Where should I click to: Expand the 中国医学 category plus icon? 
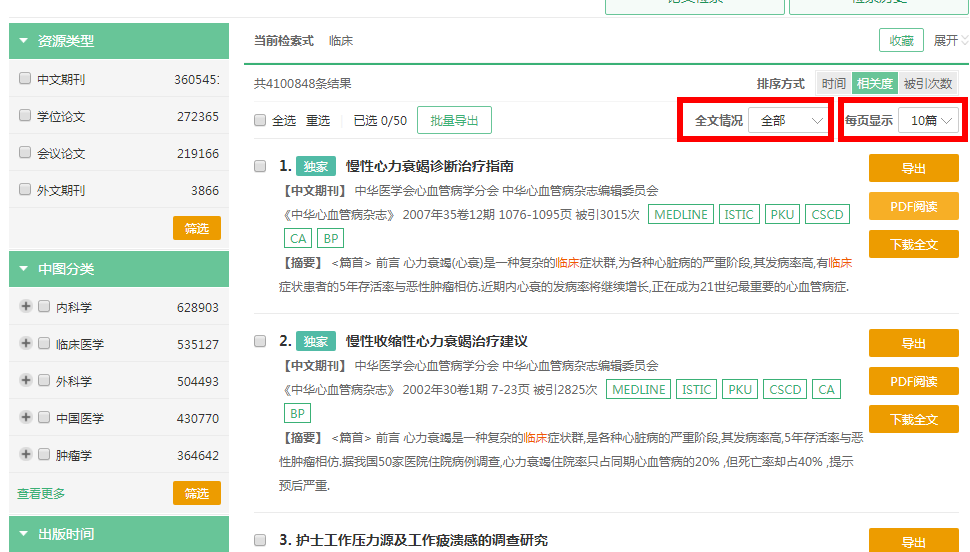[26, 418]
